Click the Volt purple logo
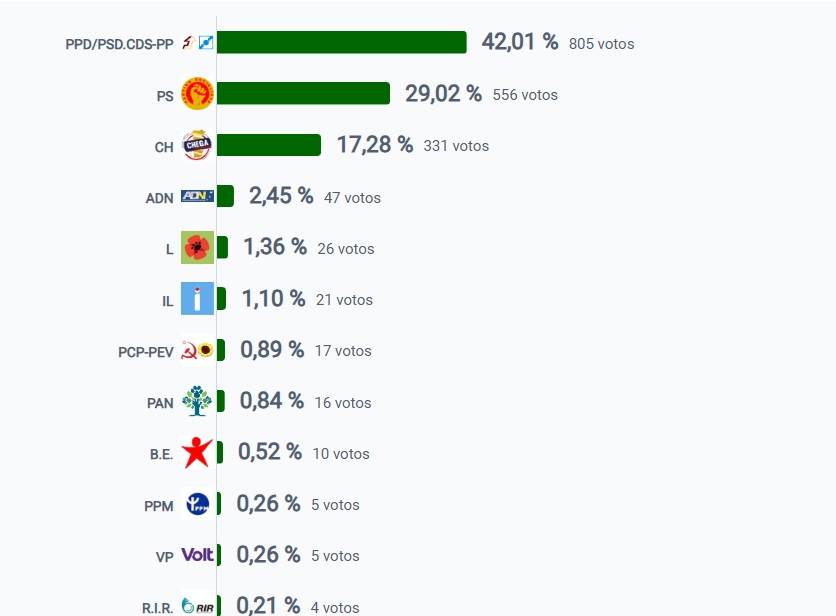836x616 pixels. 197,555
